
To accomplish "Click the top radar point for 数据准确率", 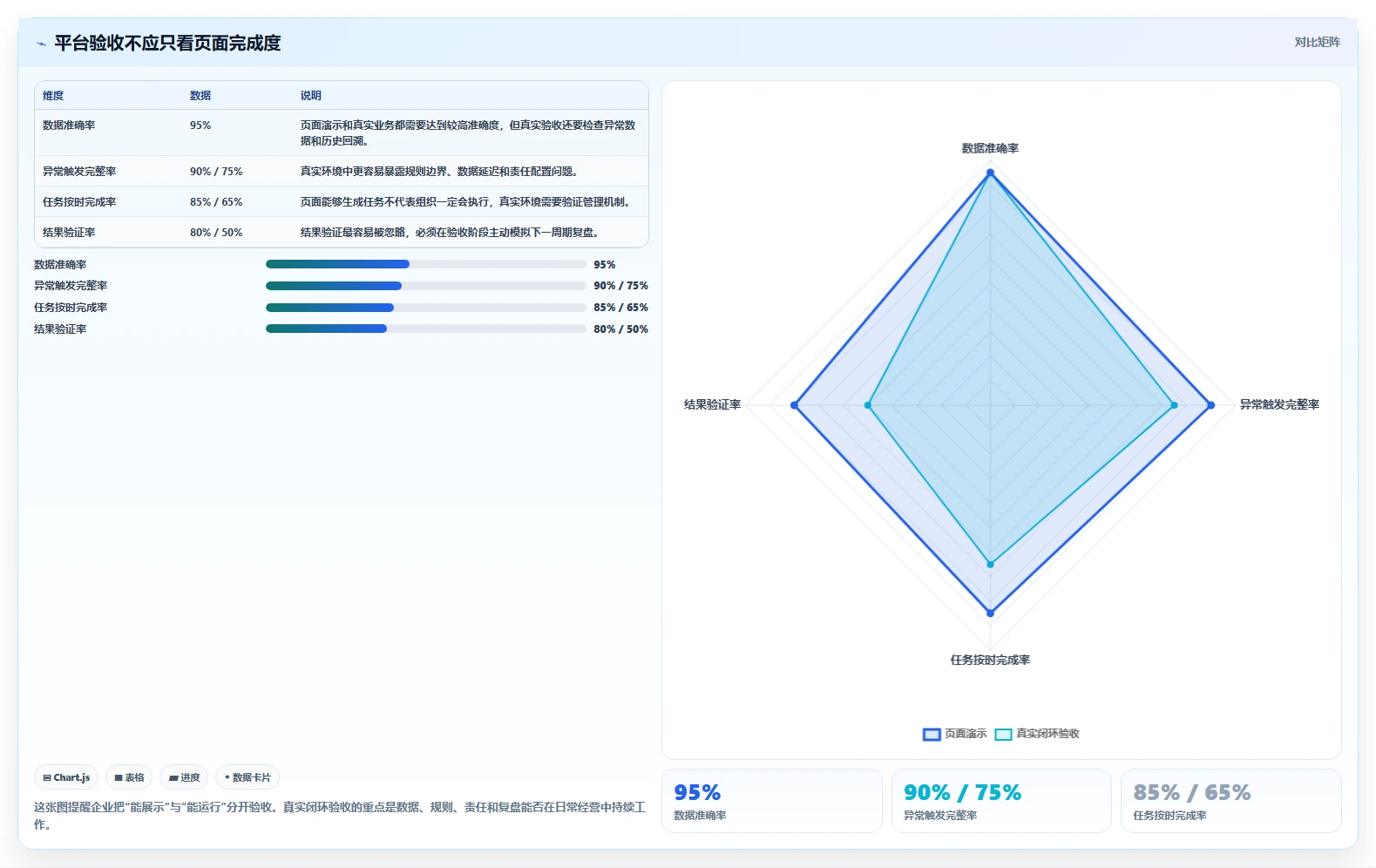I will coord(990,173).
